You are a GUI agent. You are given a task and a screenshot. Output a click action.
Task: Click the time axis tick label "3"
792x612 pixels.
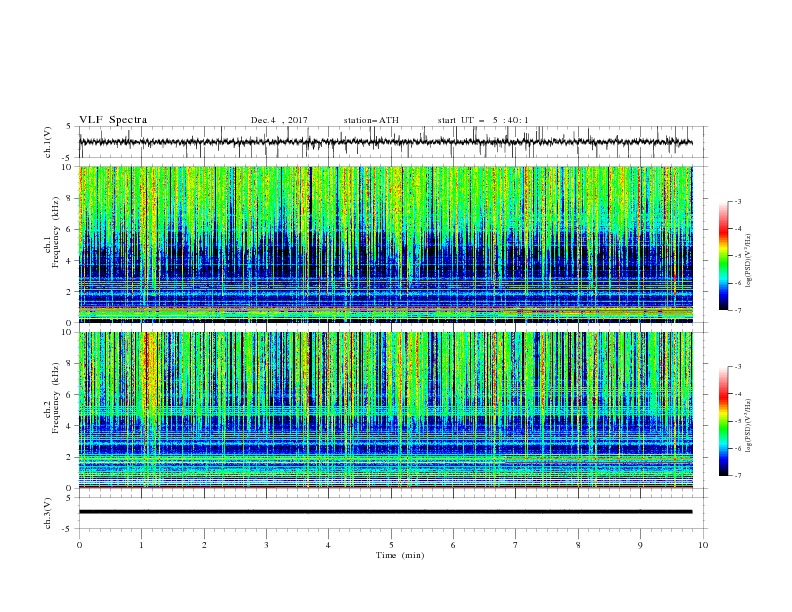(x=266, y=545)
